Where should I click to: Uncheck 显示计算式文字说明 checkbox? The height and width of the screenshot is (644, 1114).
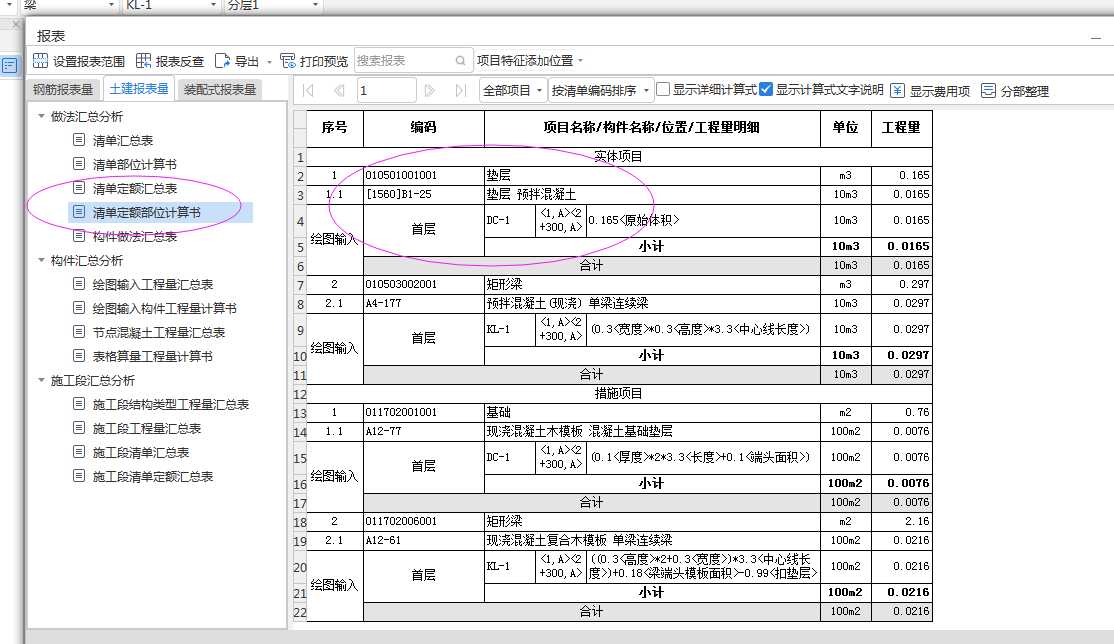tap(766, 89)
